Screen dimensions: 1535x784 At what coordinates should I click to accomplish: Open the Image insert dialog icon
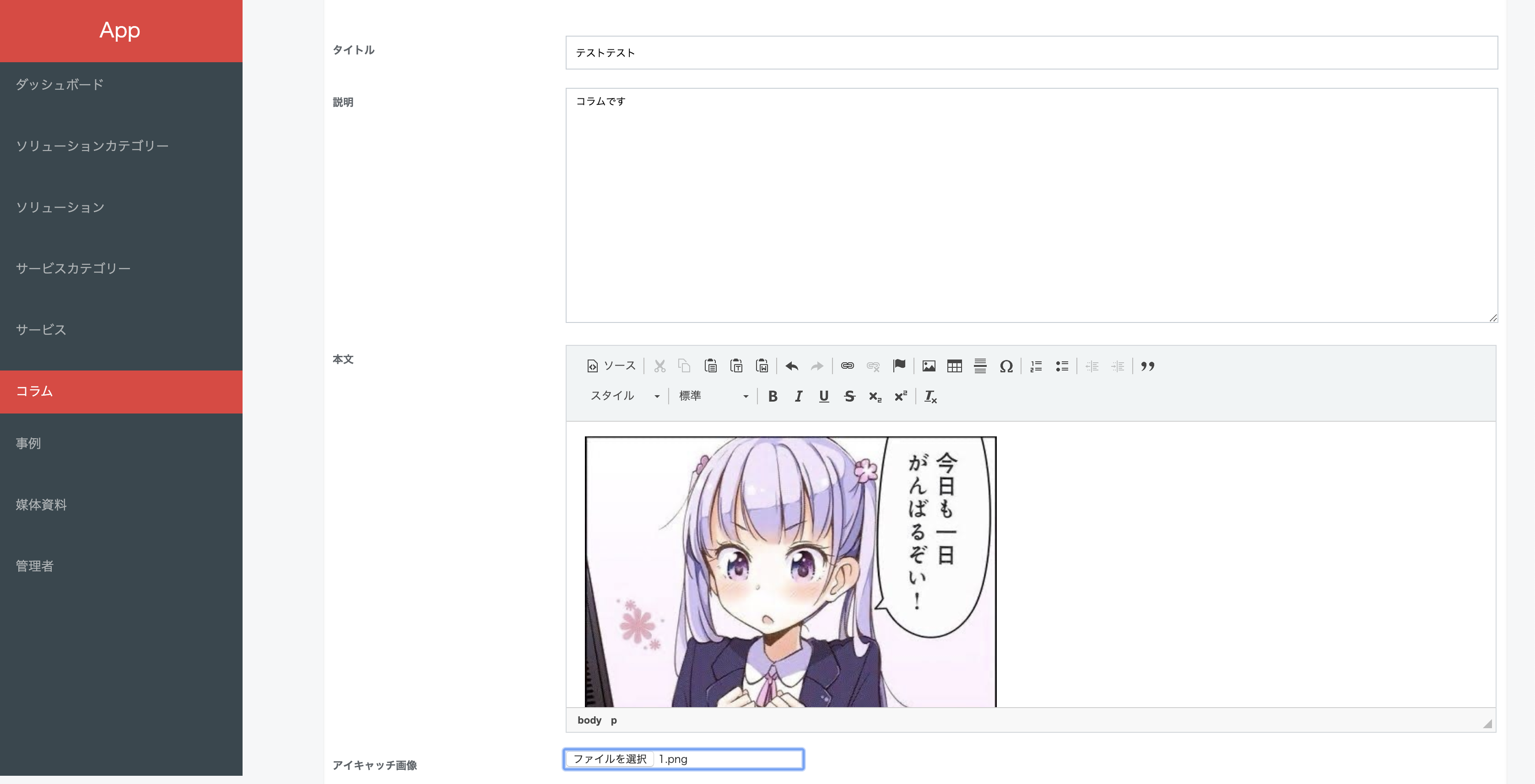click(929, 366)
